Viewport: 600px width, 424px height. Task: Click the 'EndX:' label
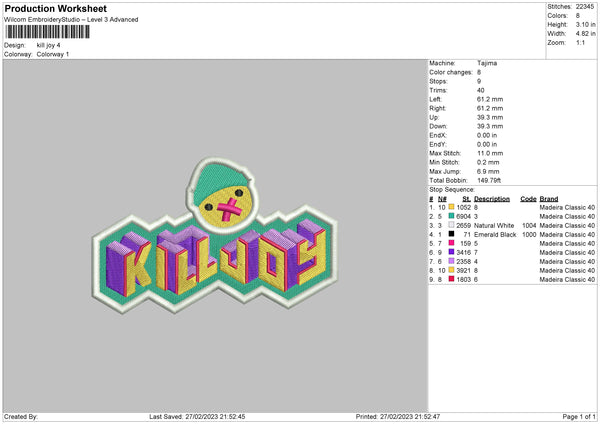pyautogui.click(x=438, y=135)
